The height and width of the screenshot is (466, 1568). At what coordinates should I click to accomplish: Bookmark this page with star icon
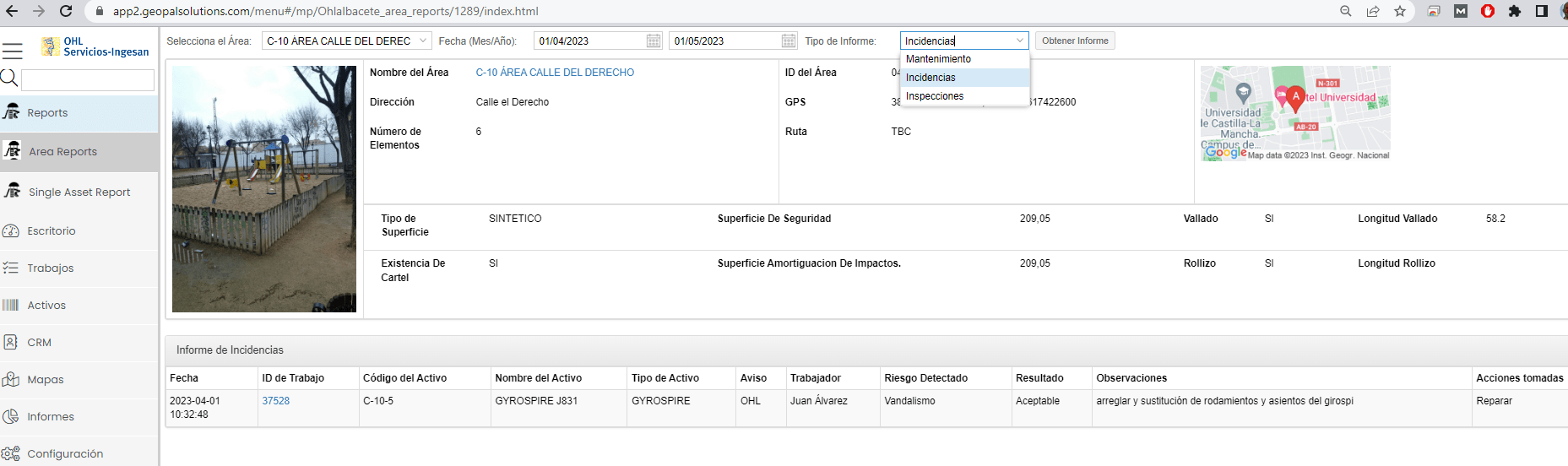point(1400,11)
